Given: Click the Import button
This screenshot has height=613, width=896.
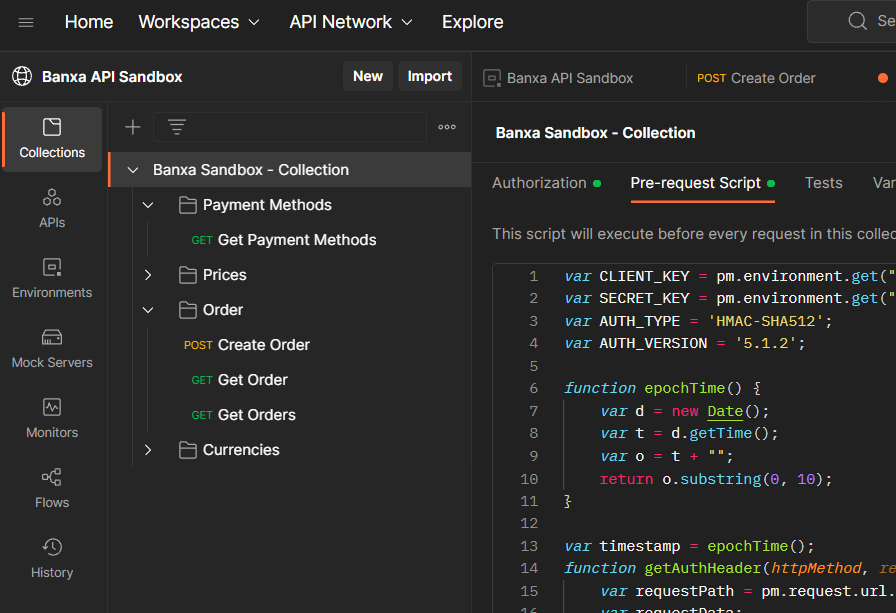Looking at the screenshot, I should 430,76.
